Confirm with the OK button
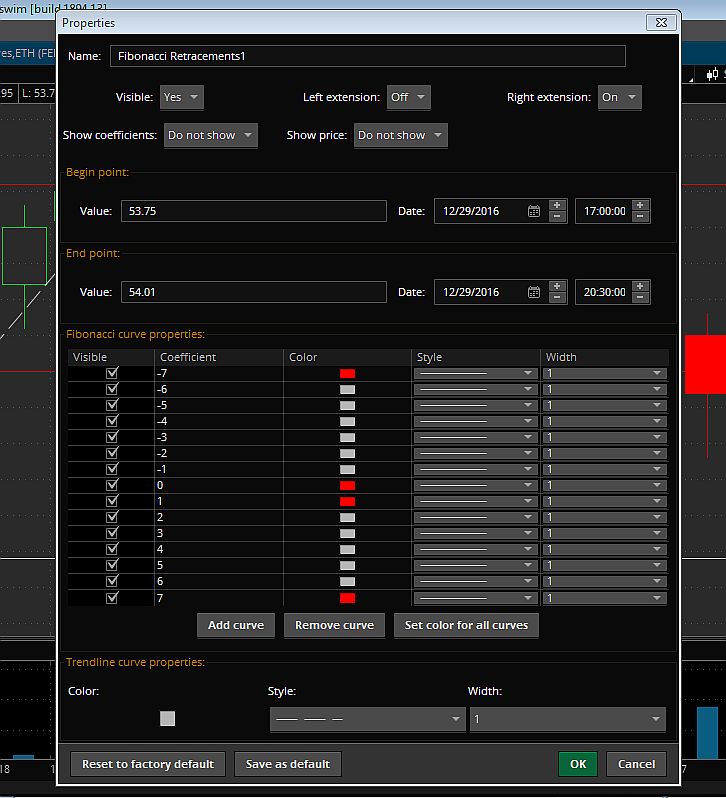 pyautogui.click(x=578, y=764)
